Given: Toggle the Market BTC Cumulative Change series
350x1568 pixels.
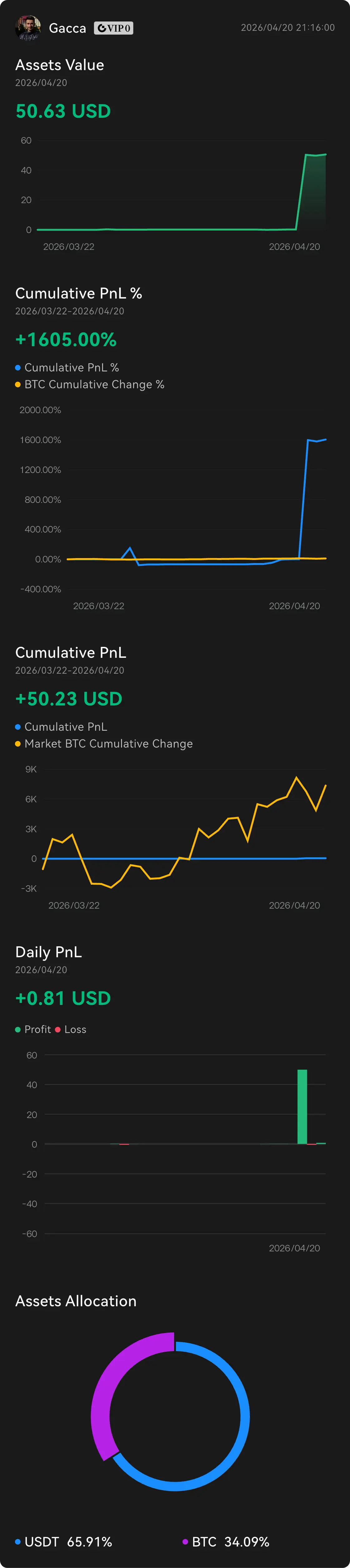Looking at the screenshot, I should (108, 744).
